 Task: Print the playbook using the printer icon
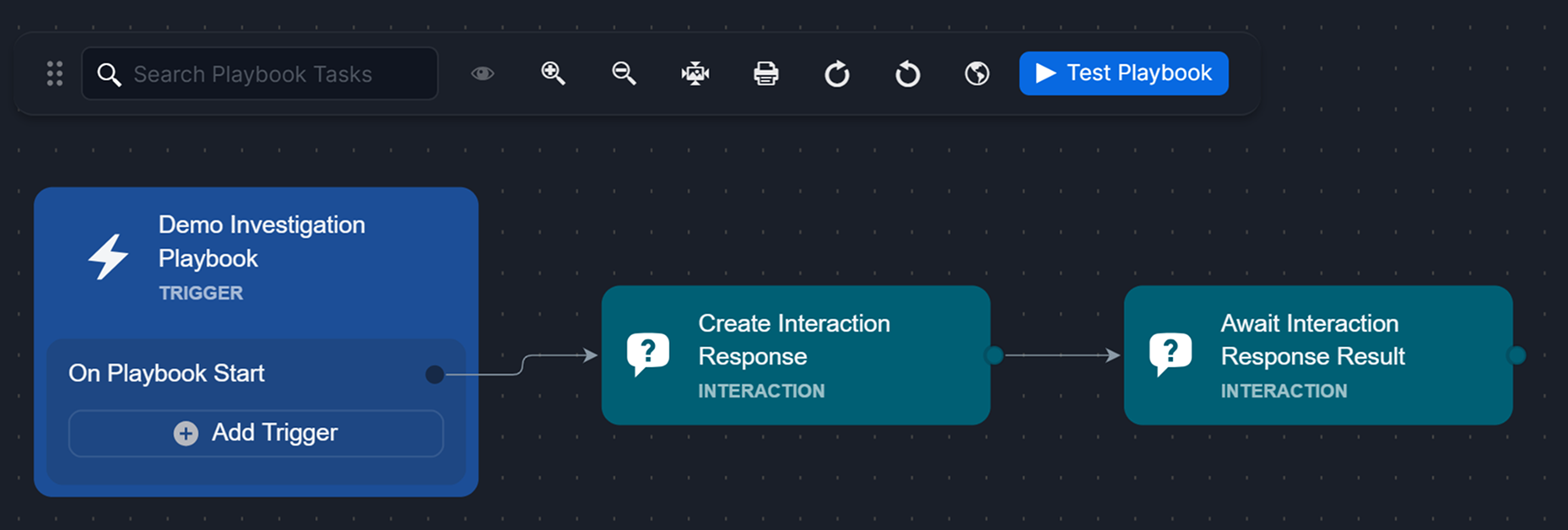765,74
